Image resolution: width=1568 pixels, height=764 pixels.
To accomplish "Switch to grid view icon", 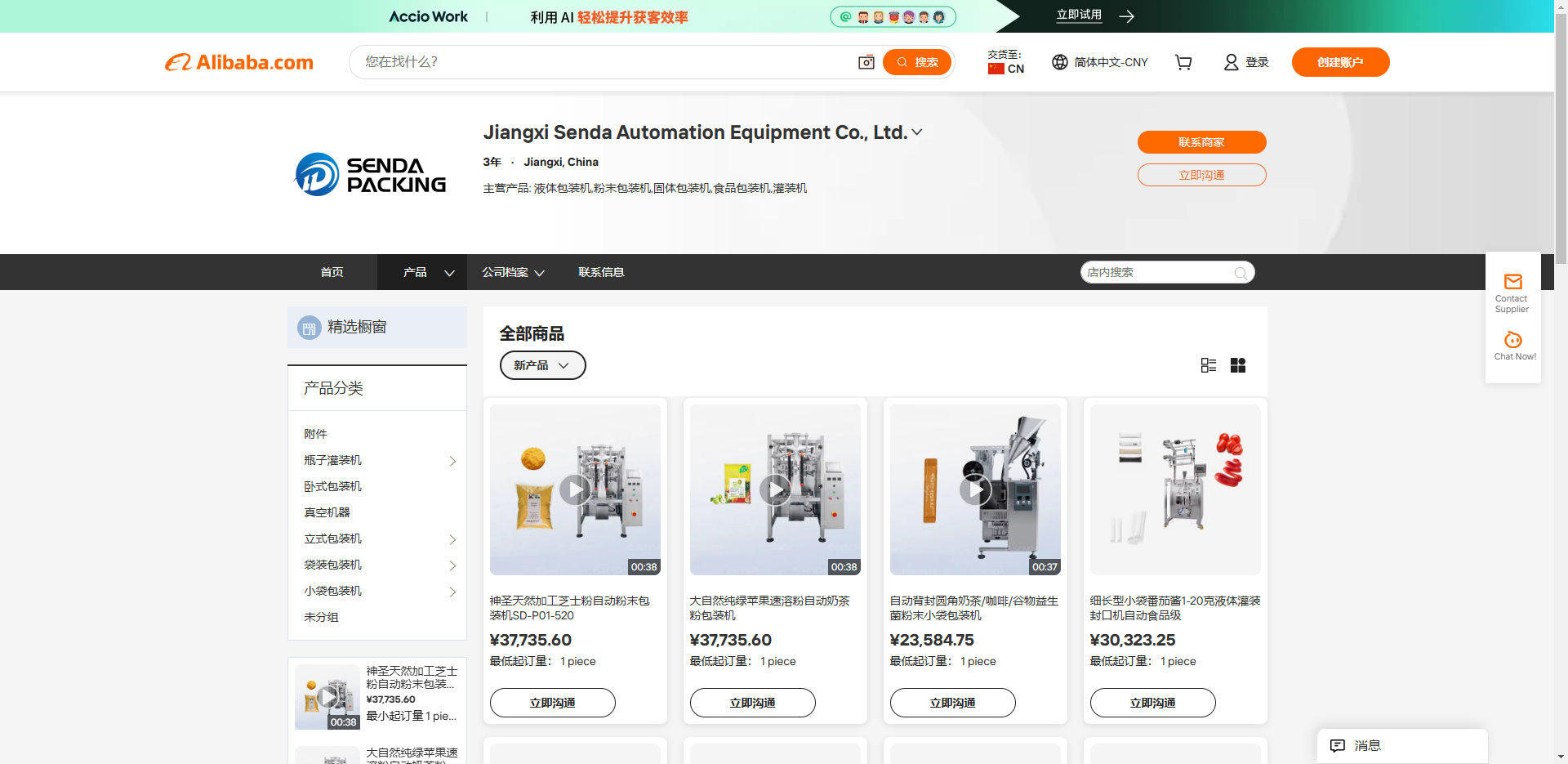I will click(1238, 365).
